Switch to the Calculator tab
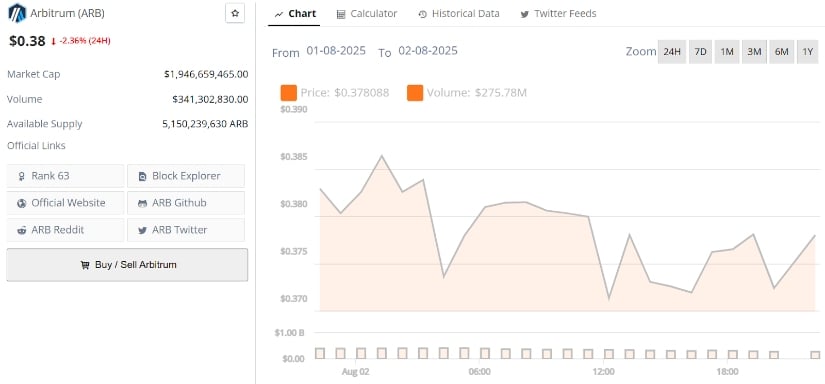The image size is (825, 384). (367, 14)
